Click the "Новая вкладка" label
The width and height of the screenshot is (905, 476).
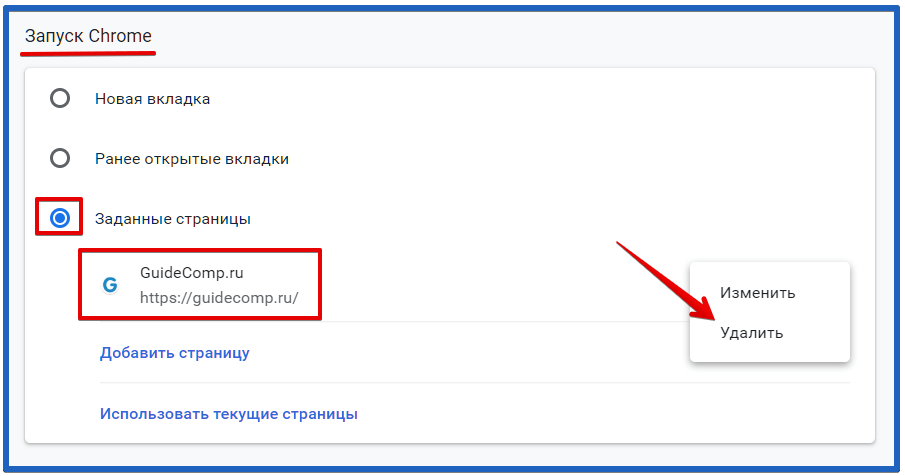pos(152,99)
